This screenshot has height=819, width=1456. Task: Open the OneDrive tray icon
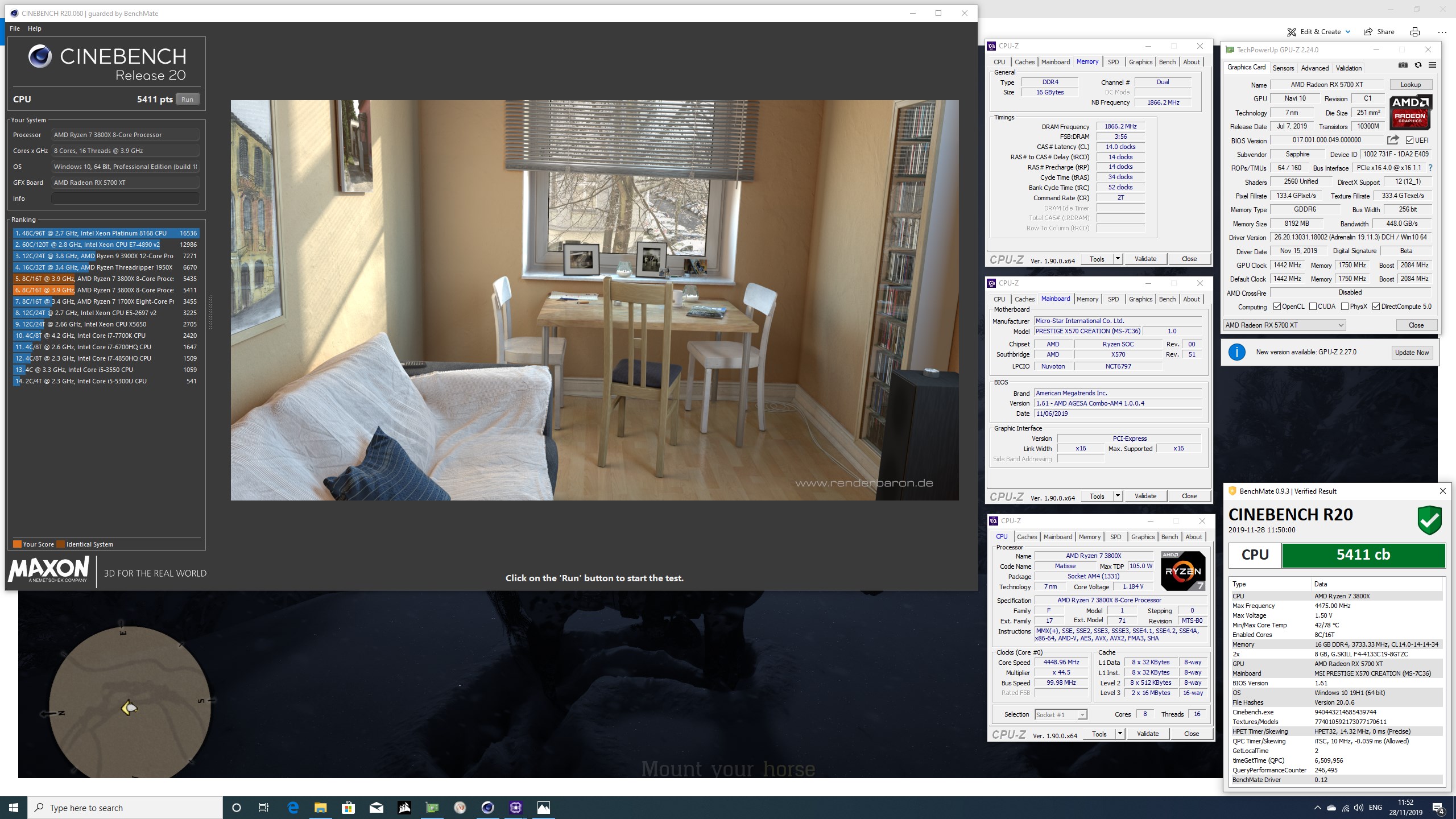[x=1331, y=808]
